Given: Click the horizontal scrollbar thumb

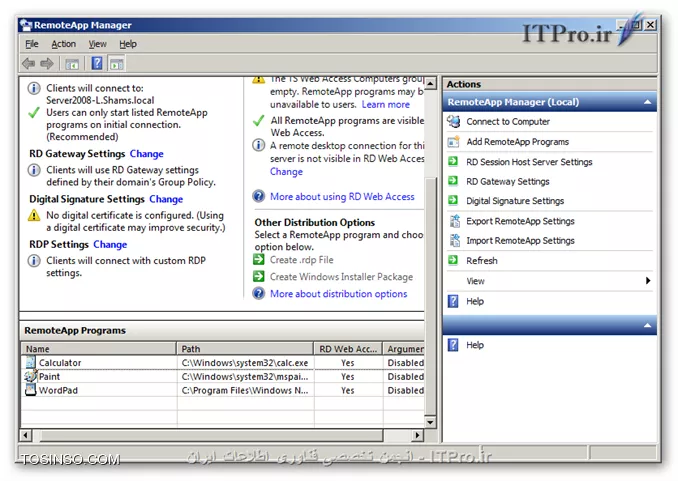Looking at the screenshot, I should tap(211, 435).
